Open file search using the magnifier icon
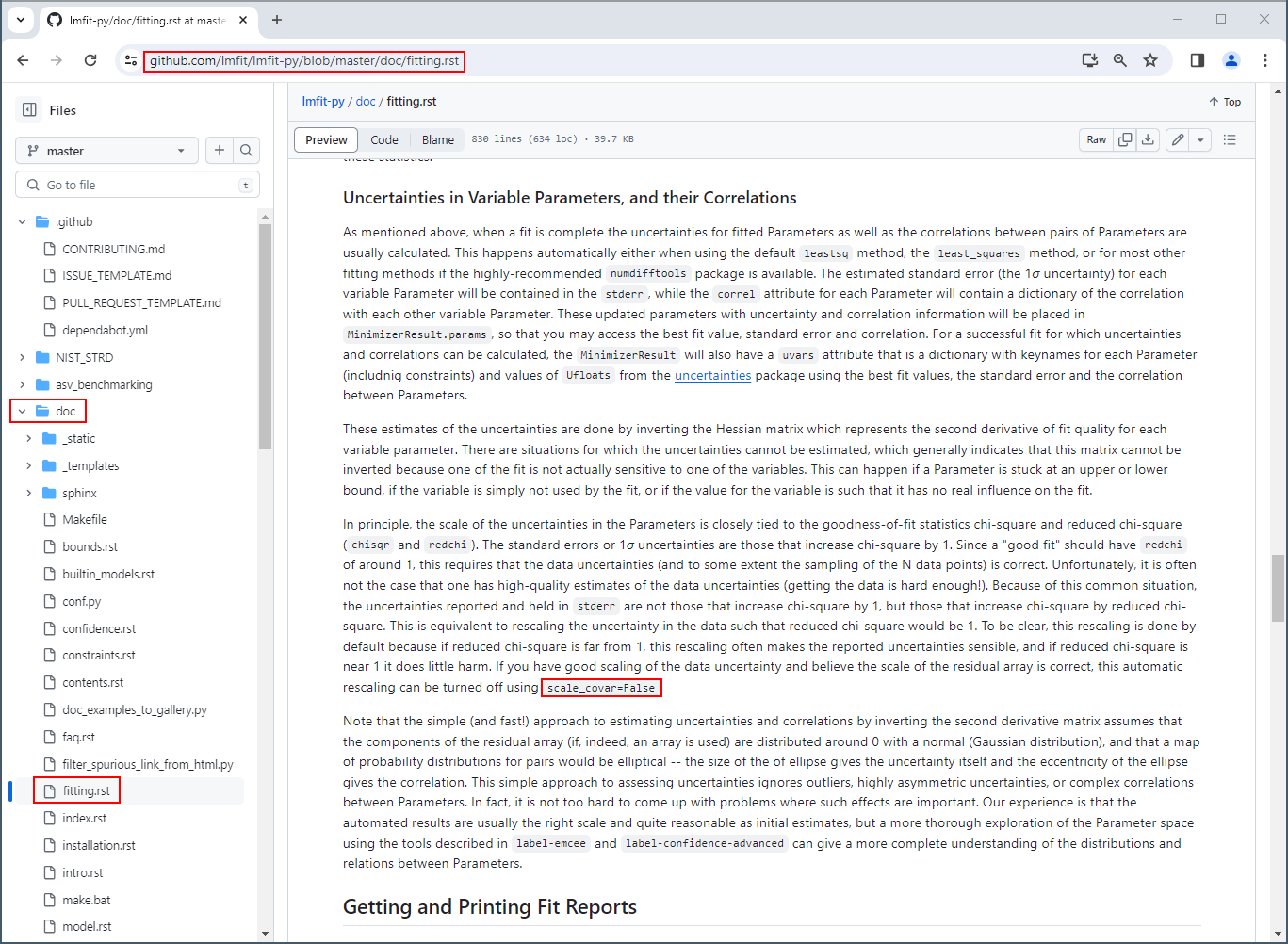The image size is (1288, 944). point(246,150)
